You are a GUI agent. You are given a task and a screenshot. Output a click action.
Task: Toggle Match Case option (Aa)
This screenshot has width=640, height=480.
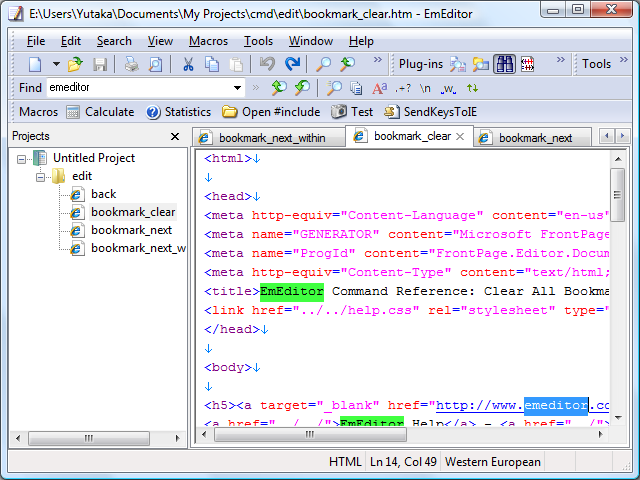tap(379, 88)
